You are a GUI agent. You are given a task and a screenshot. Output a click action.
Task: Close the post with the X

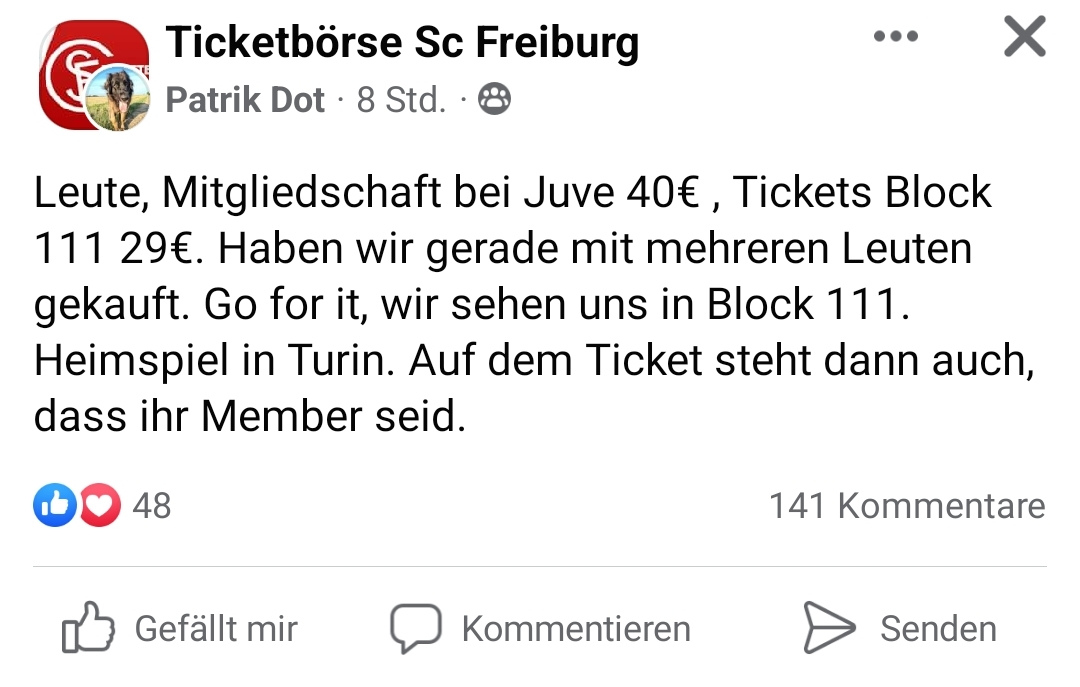coord(1024,38)
